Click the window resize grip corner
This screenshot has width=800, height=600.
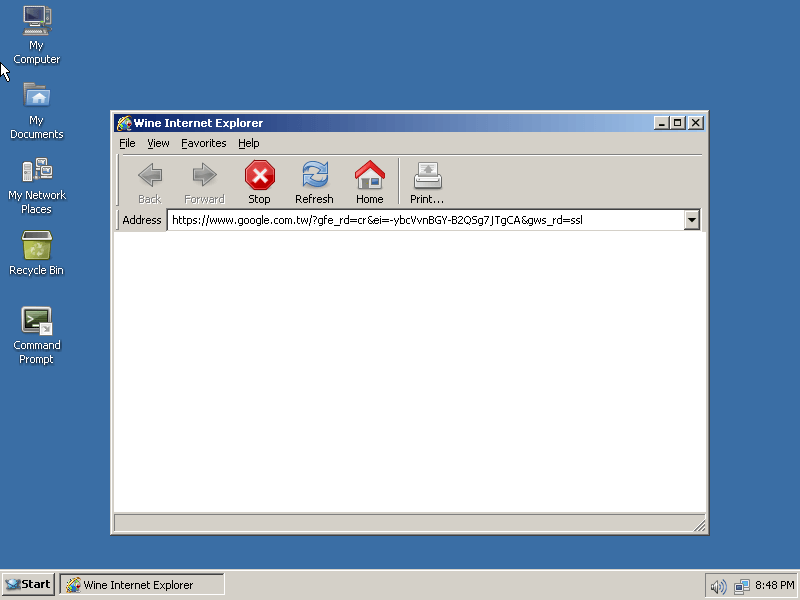pos(699,525)
